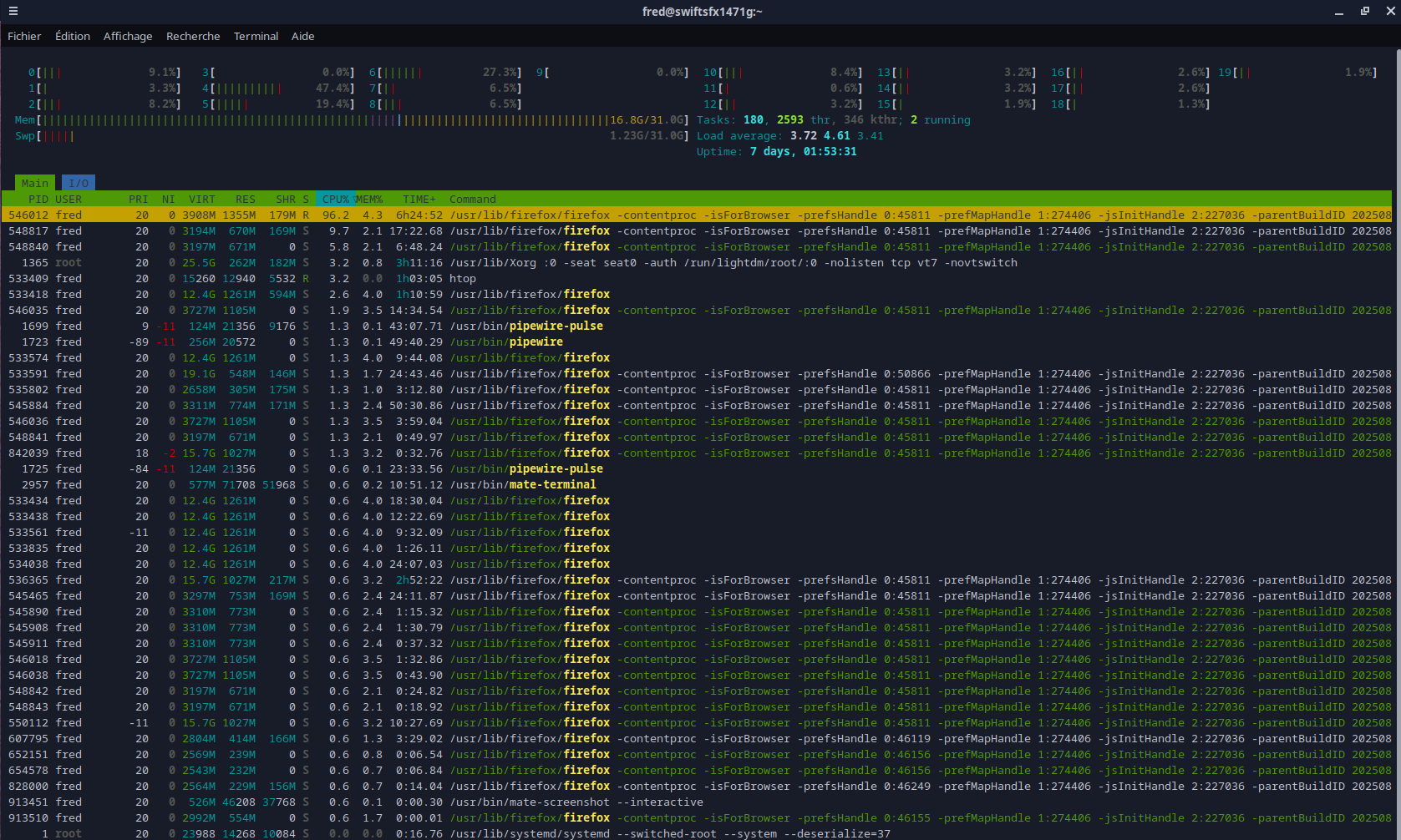Select process row PID 536365
Screen dimensions: 1401x840
point(697,580)
